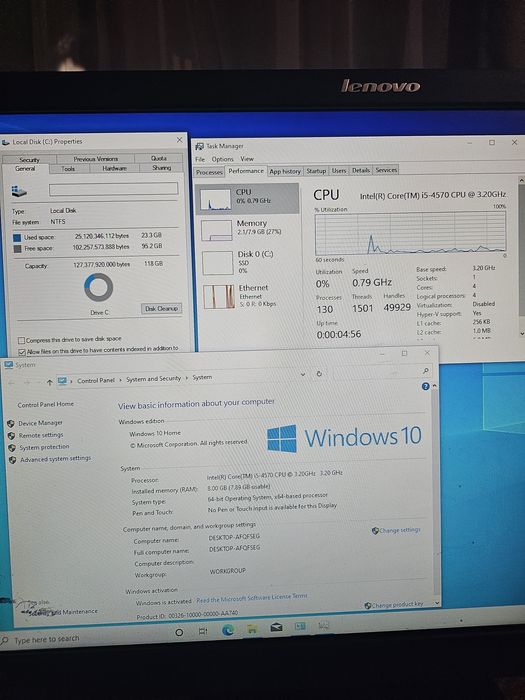The height and width of the screenshot is (700, 525).
Task: Click Back arrow in System window
Action: [x=12, y=383]
